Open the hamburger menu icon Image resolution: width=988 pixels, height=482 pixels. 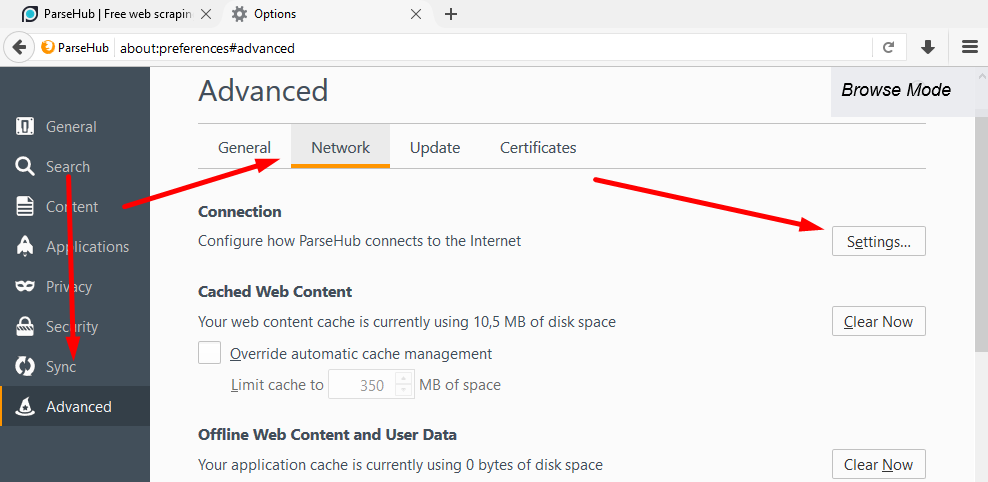click(x=970, y=47)
